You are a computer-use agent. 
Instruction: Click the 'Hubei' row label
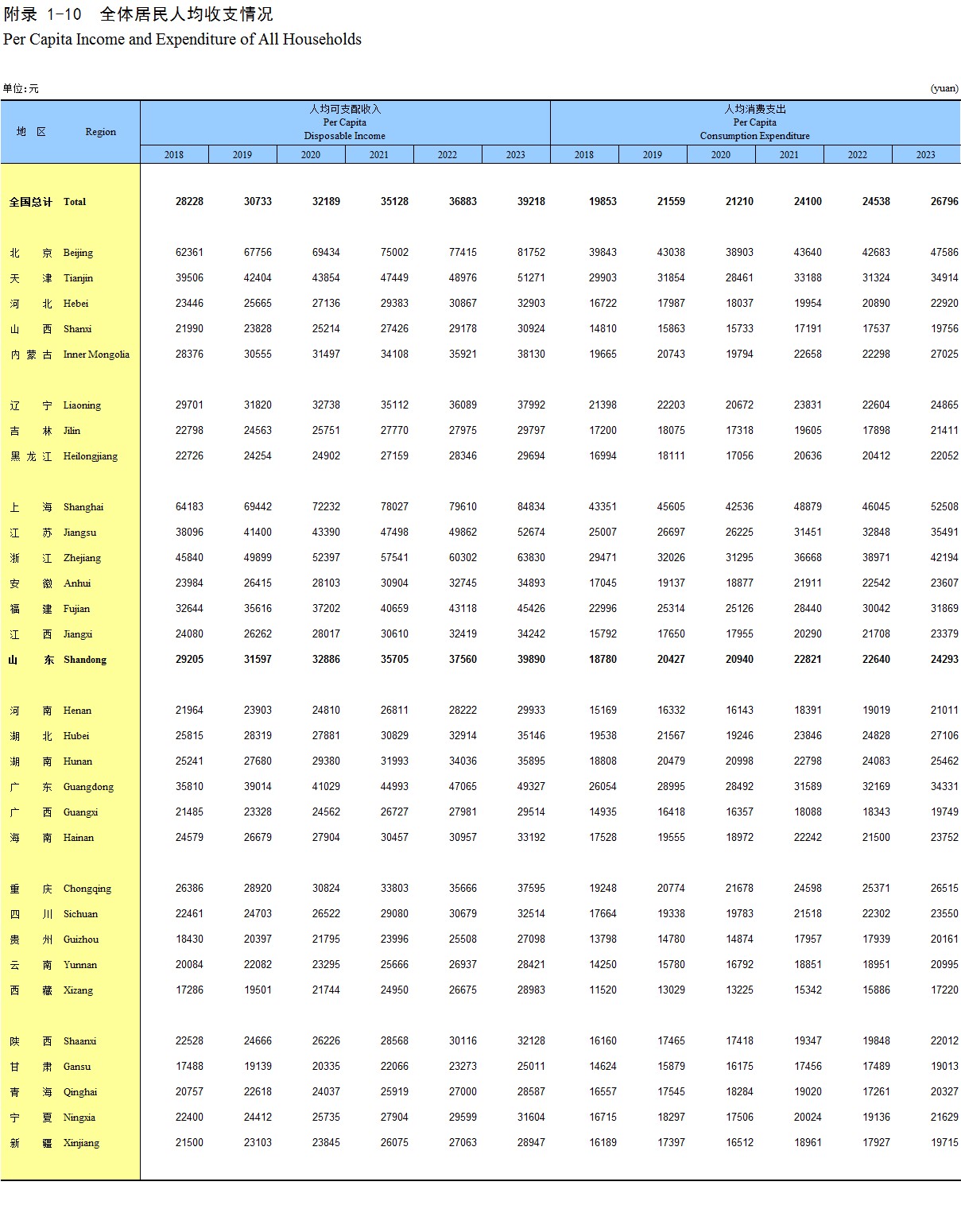pyautogui.click(x=76, y=736)
